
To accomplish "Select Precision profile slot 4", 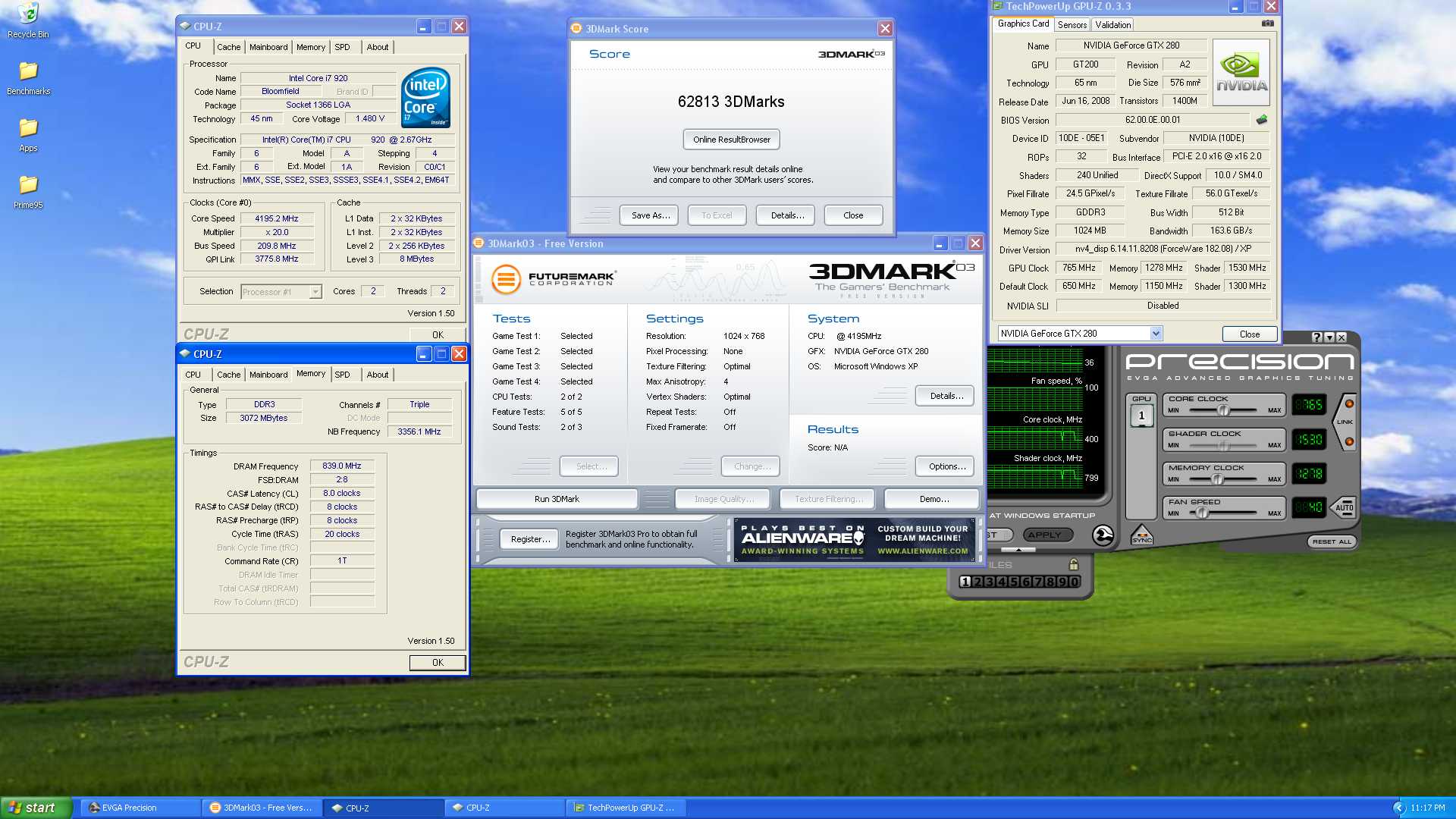I will [x=1002, y=582].
